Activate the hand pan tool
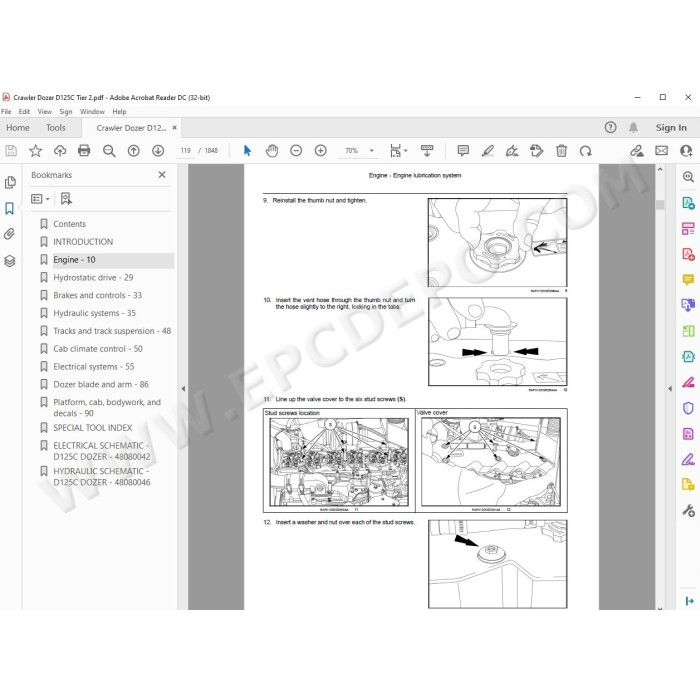 pyautogui.click(x=272, y=151)
